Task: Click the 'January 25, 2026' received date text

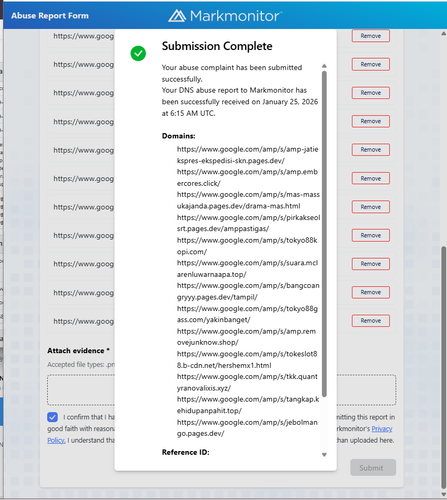Action: (290, 102)
